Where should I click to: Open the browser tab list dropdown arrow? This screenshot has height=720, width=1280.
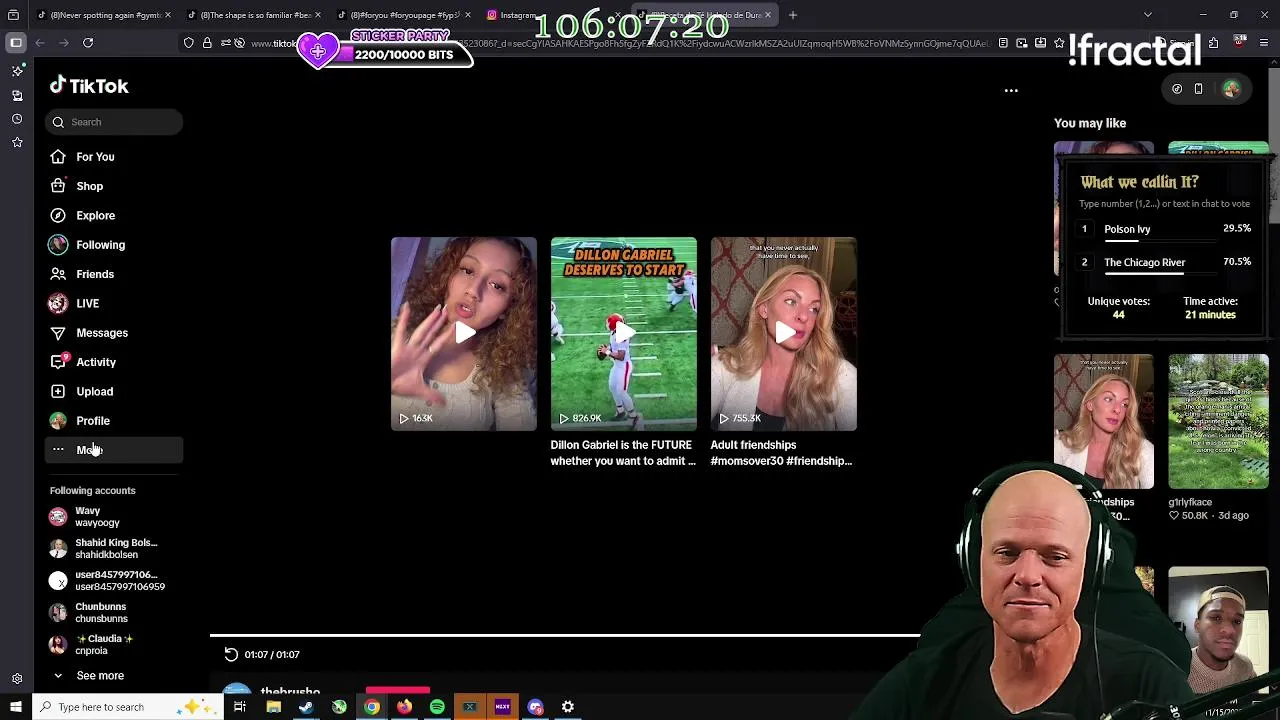point(1147,15)
